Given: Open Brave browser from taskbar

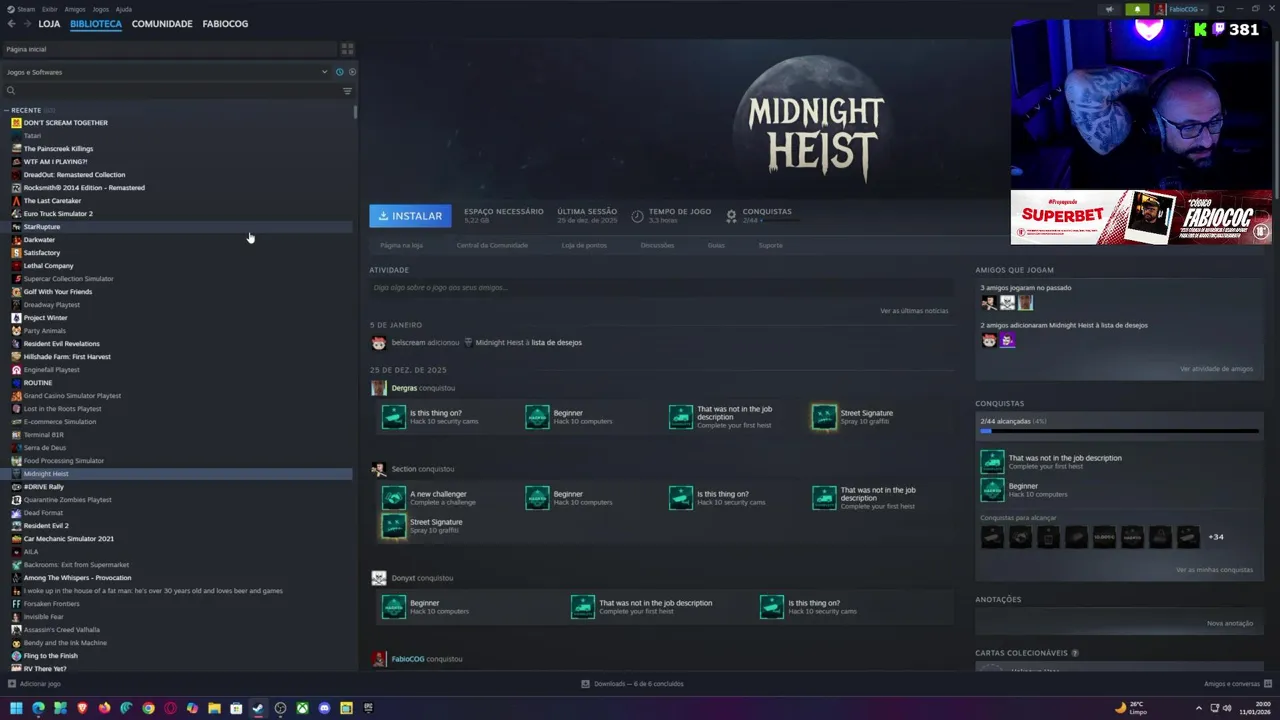Looking at the screenshot, I should point(82,708).
